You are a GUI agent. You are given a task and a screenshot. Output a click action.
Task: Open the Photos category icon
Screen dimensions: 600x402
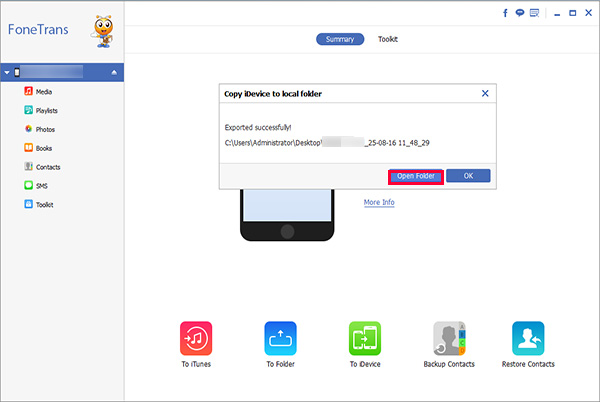click(x=28, y=129)
